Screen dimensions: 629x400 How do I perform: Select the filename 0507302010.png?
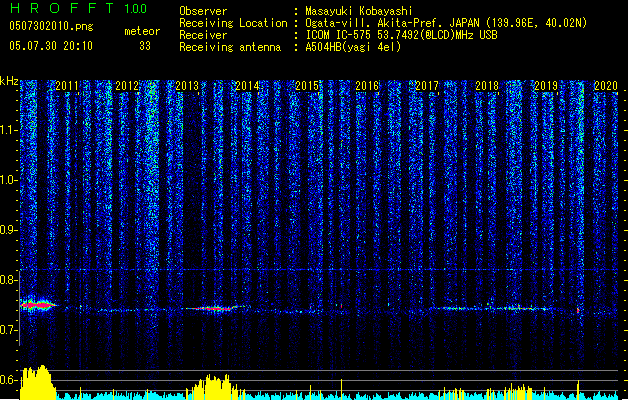coord(51,26)
